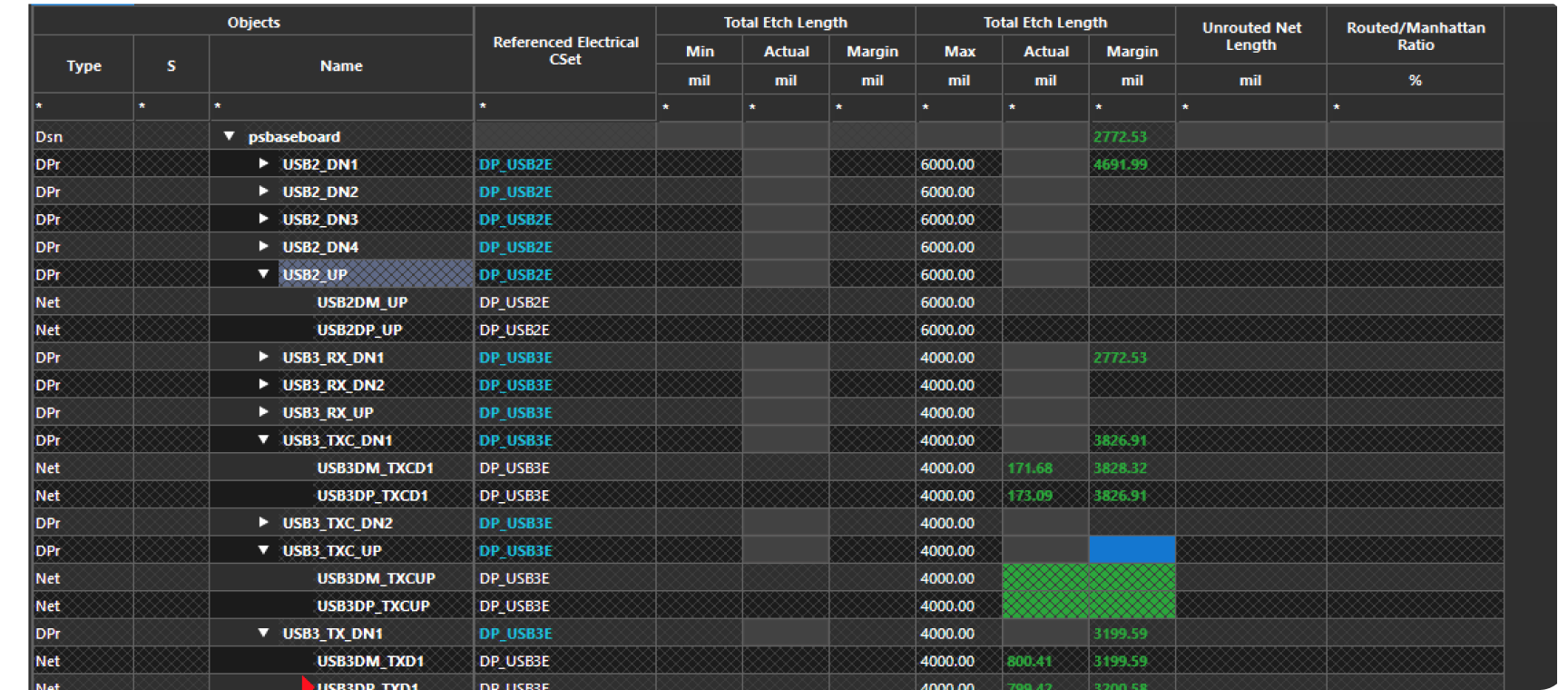Collapse the psbaseboard design tree
1568x690 pixels.
(x=230, y=136)
